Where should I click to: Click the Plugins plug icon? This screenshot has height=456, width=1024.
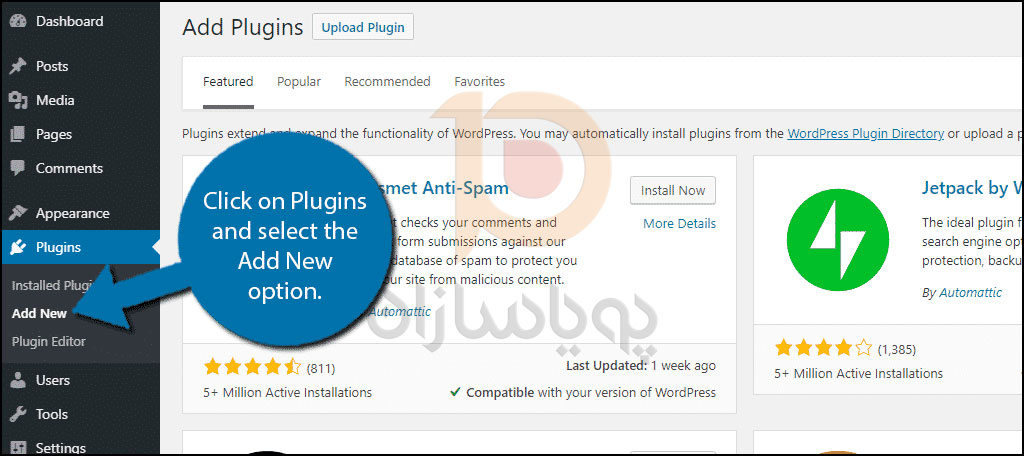click(18, 247)
